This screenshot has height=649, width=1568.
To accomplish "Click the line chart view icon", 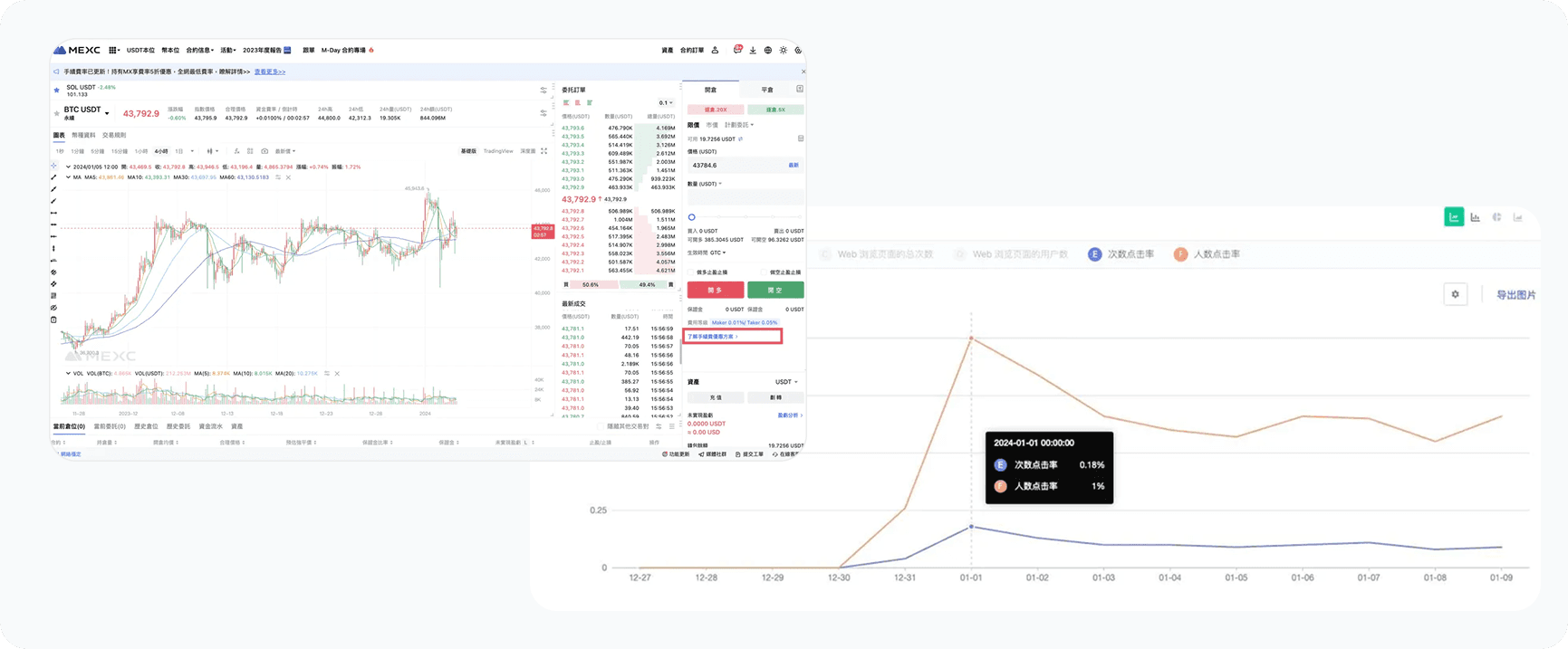I will (x=1453, y=217).
